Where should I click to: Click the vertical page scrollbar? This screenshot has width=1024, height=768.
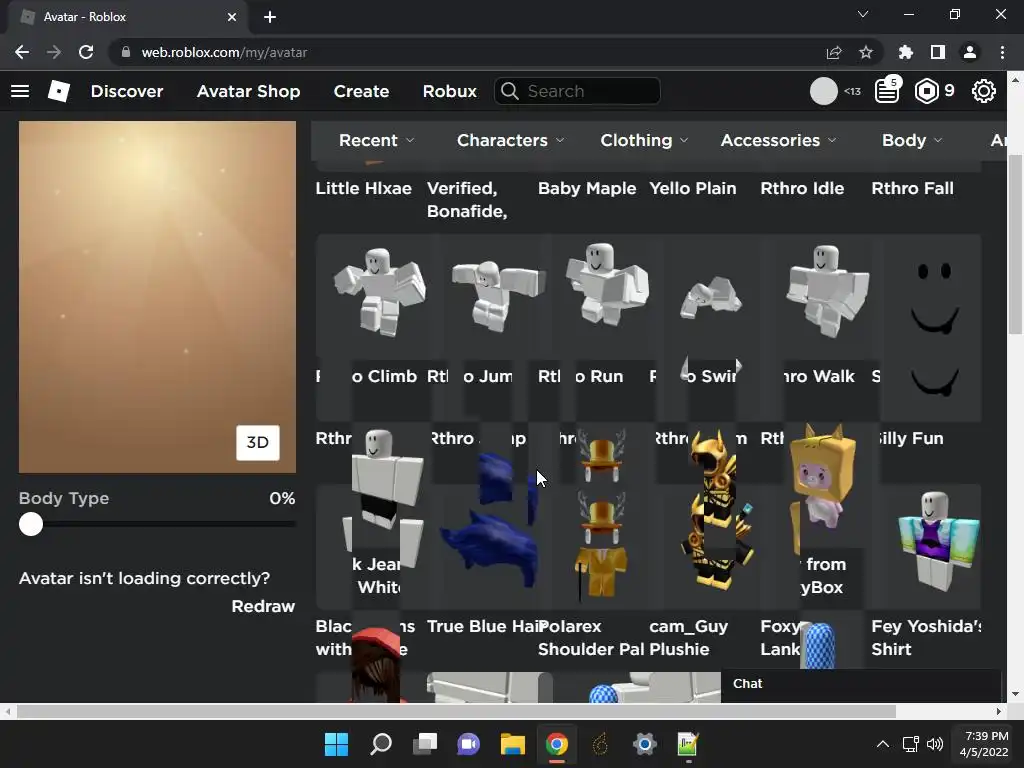[1015, 244]
